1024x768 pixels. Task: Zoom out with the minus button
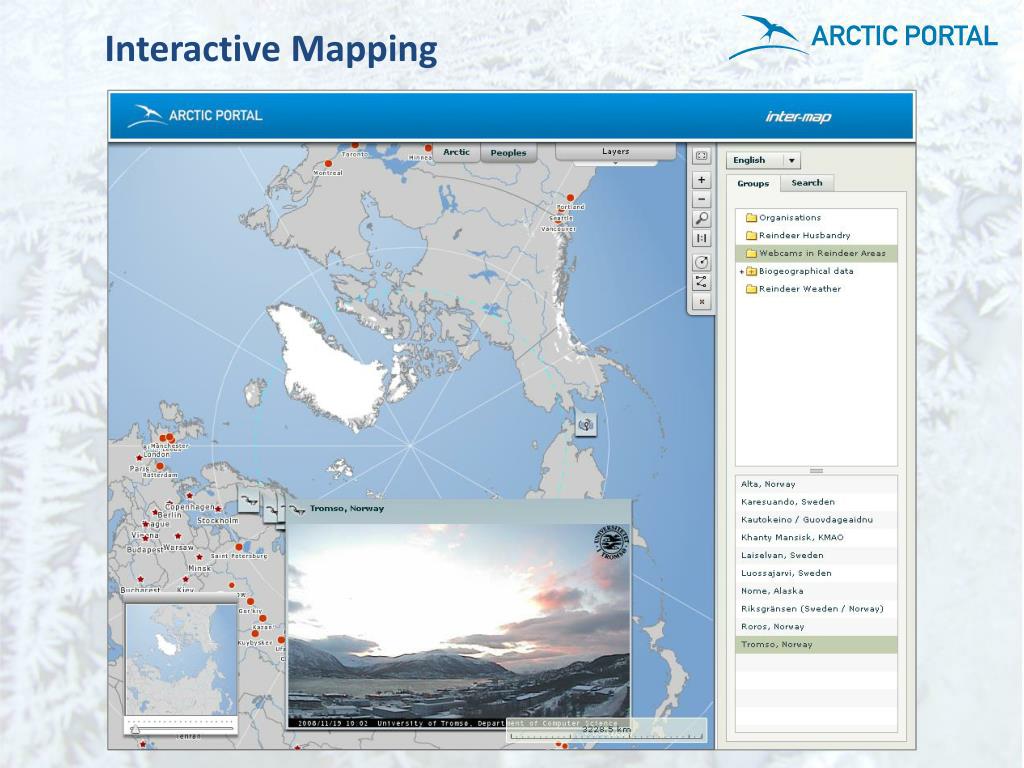point(701,199)
